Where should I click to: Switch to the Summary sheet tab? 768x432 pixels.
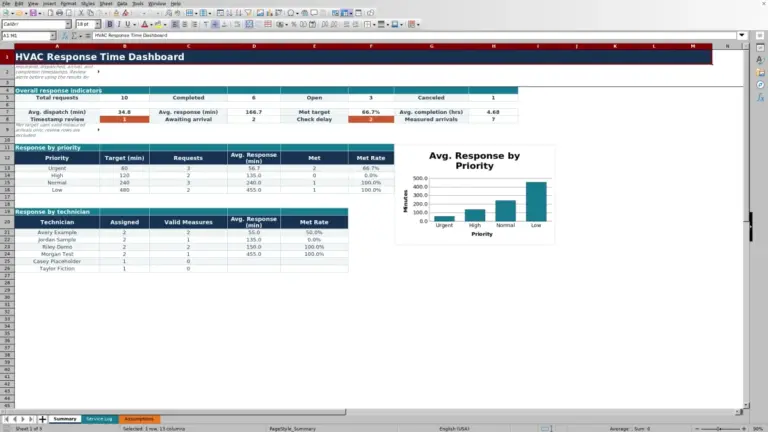coord(65,419)
